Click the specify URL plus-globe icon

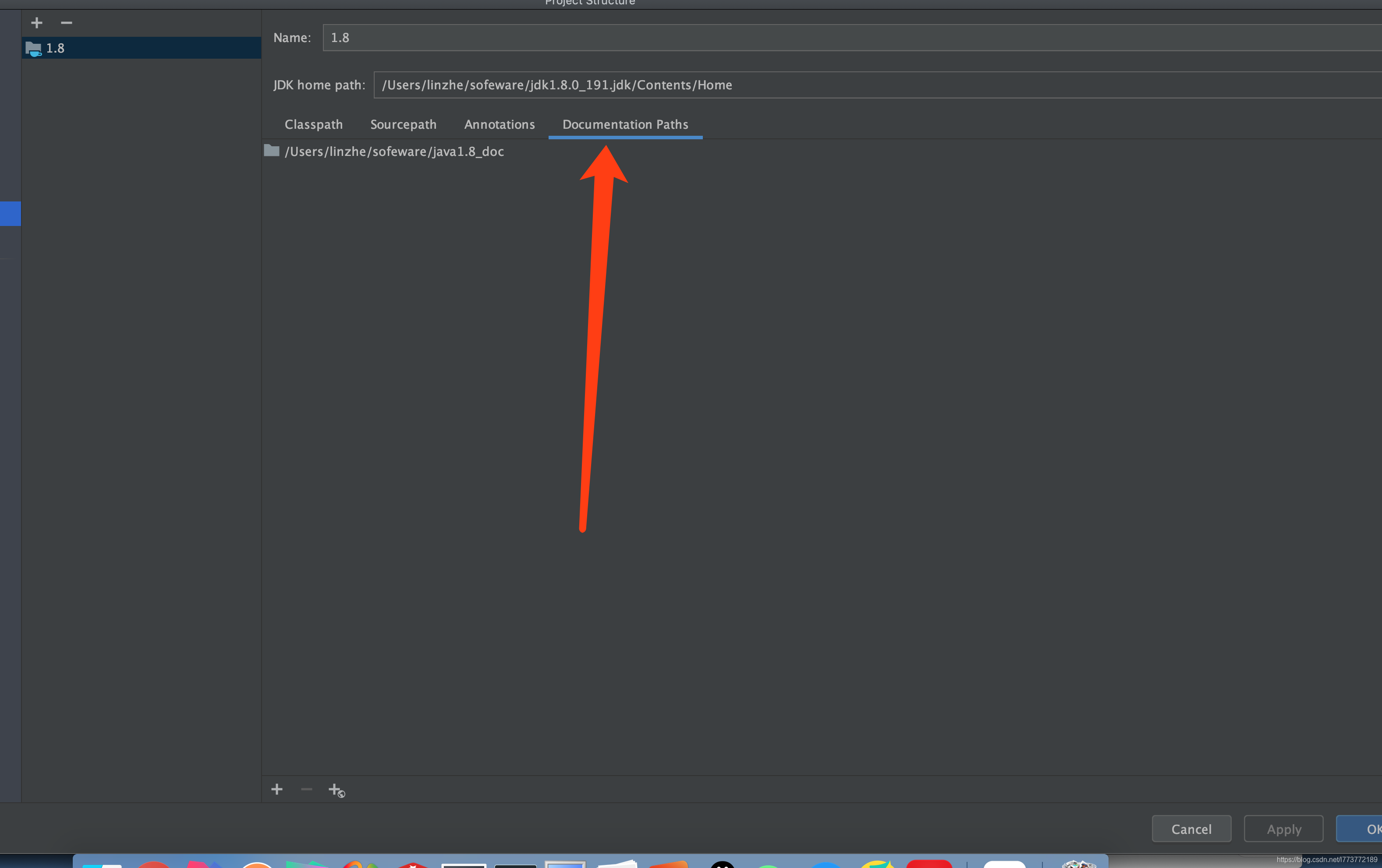tap(337, 790)
